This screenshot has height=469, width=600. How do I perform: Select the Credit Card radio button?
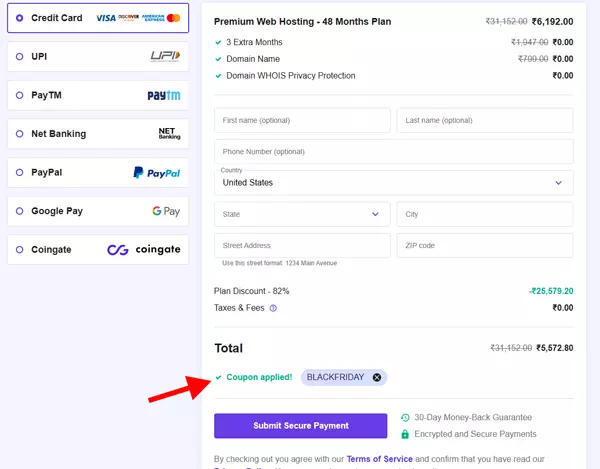point(19,18)
